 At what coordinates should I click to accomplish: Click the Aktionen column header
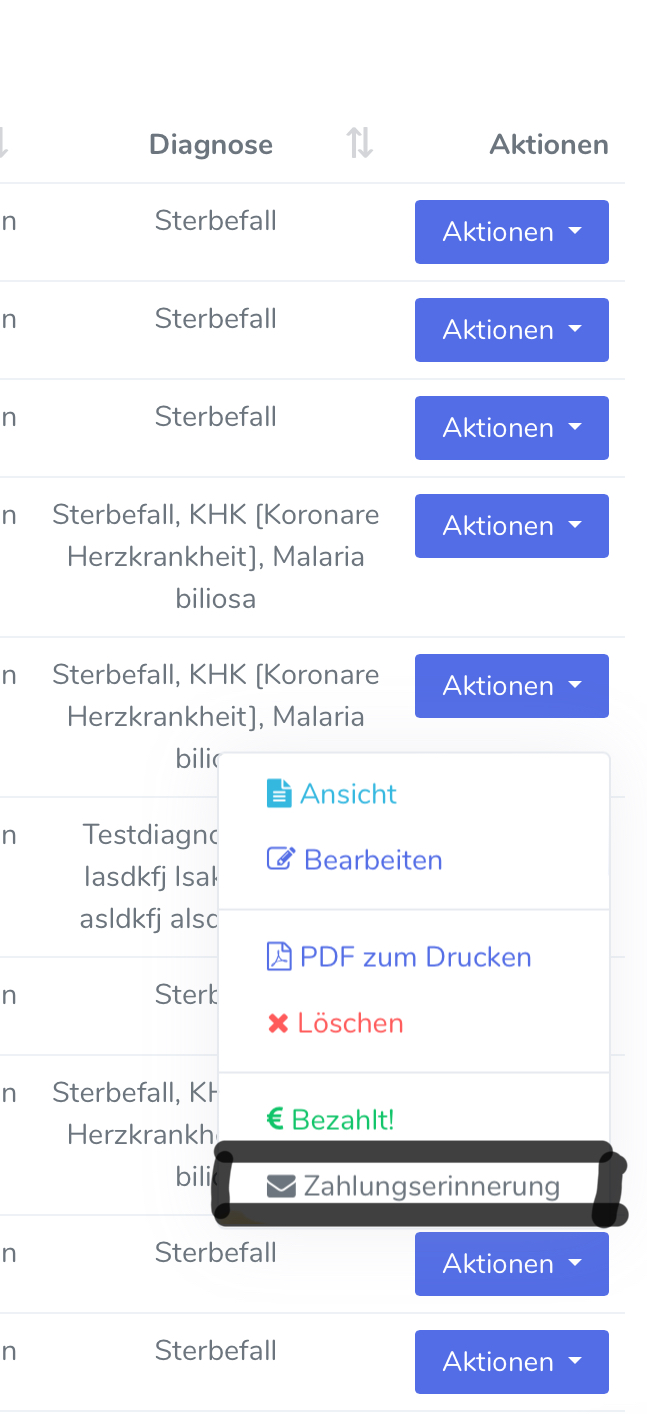(548, 144)
